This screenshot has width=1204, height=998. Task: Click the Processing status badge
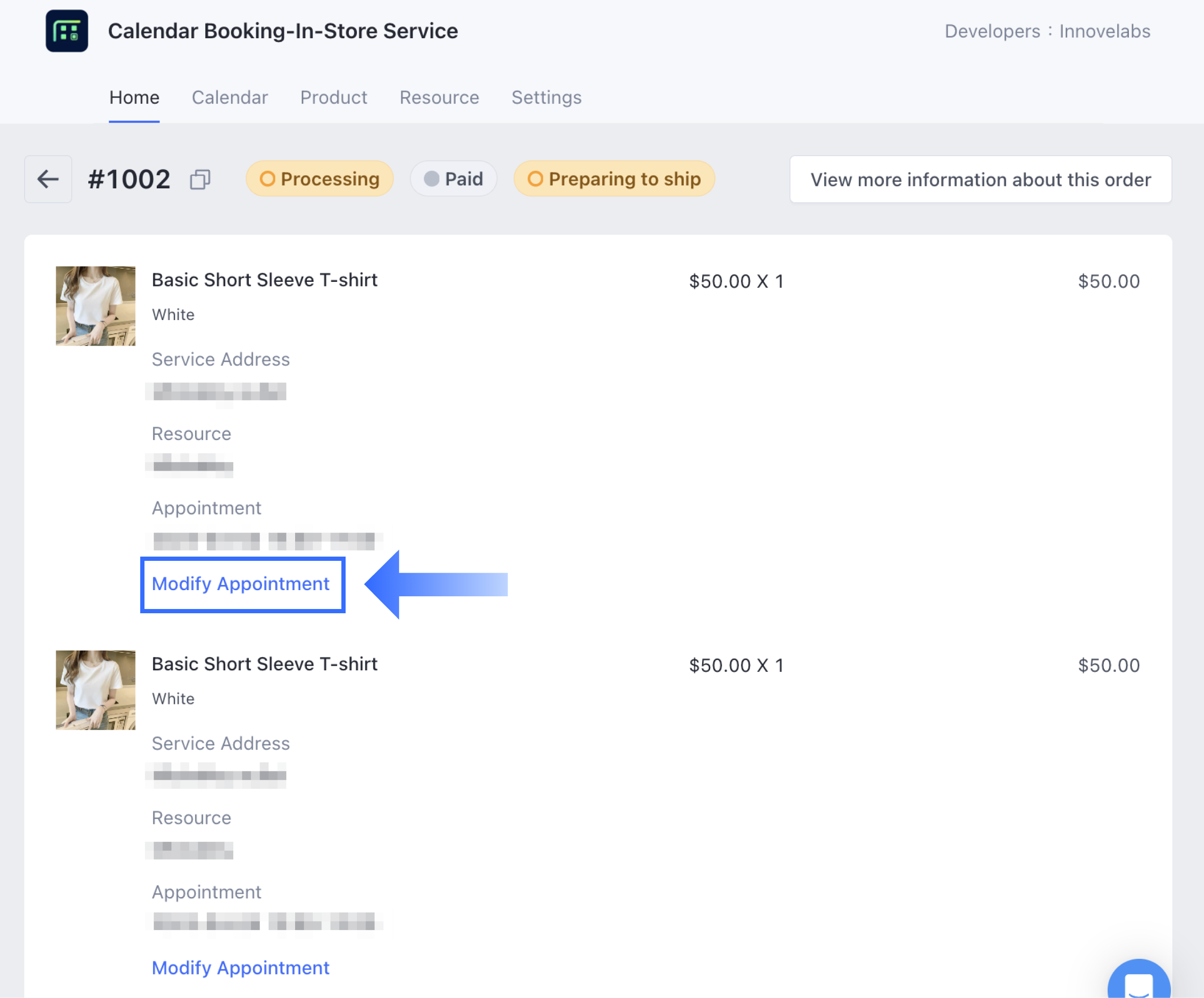tap(319, 179)
